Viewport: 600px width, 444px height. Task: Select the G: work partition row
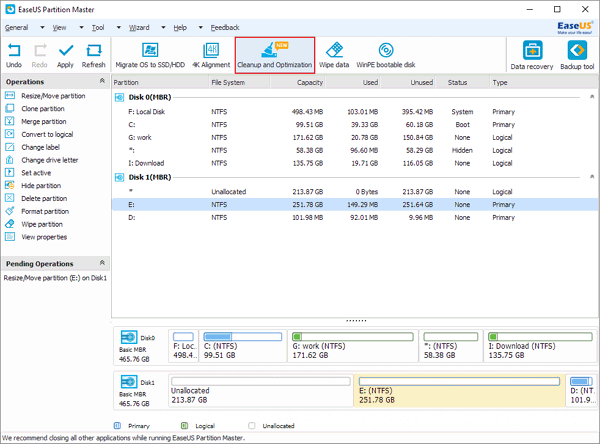(355, 137)
